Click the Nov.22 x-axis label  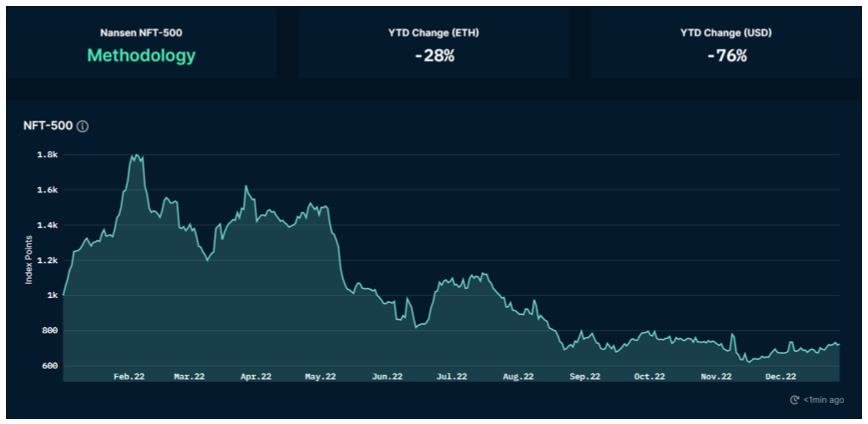(716, 377)
